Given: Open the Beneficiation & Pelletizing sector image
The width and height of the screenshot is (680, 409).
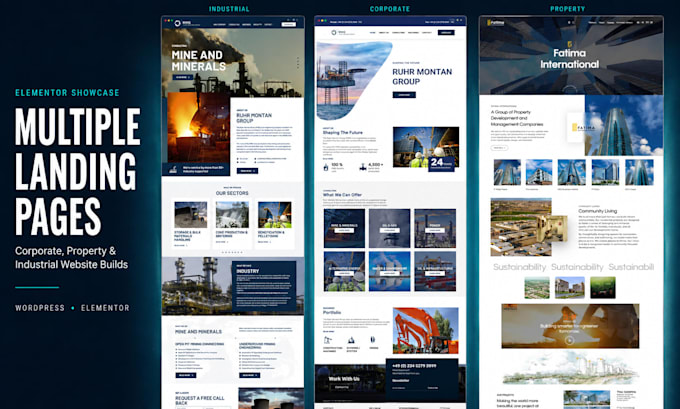Looking at the screenshot, I should click(275, 215).
